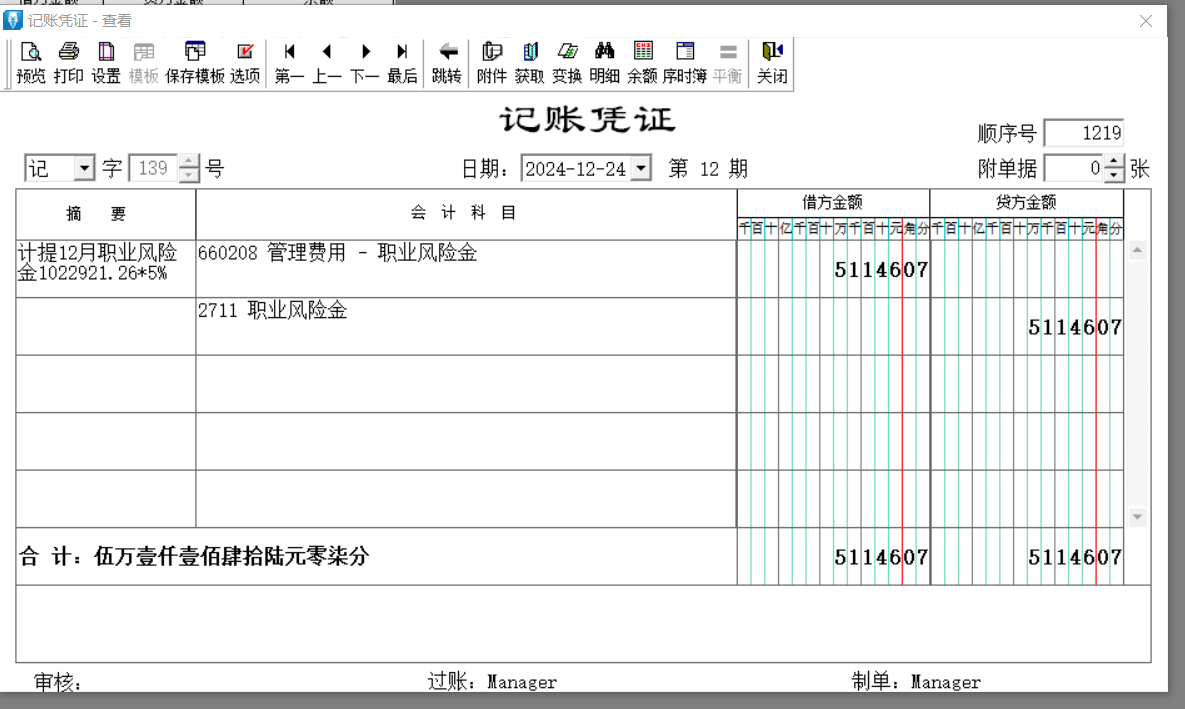Click 关闭 (Close) door icon in toolbar
The image size is (1185, 709).
click(x=771, y=62)
